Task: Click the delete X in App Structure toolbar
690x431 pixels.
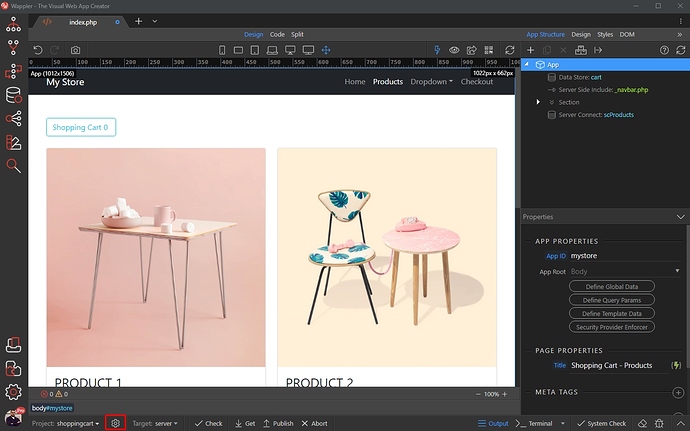Action: pos(563,50)
